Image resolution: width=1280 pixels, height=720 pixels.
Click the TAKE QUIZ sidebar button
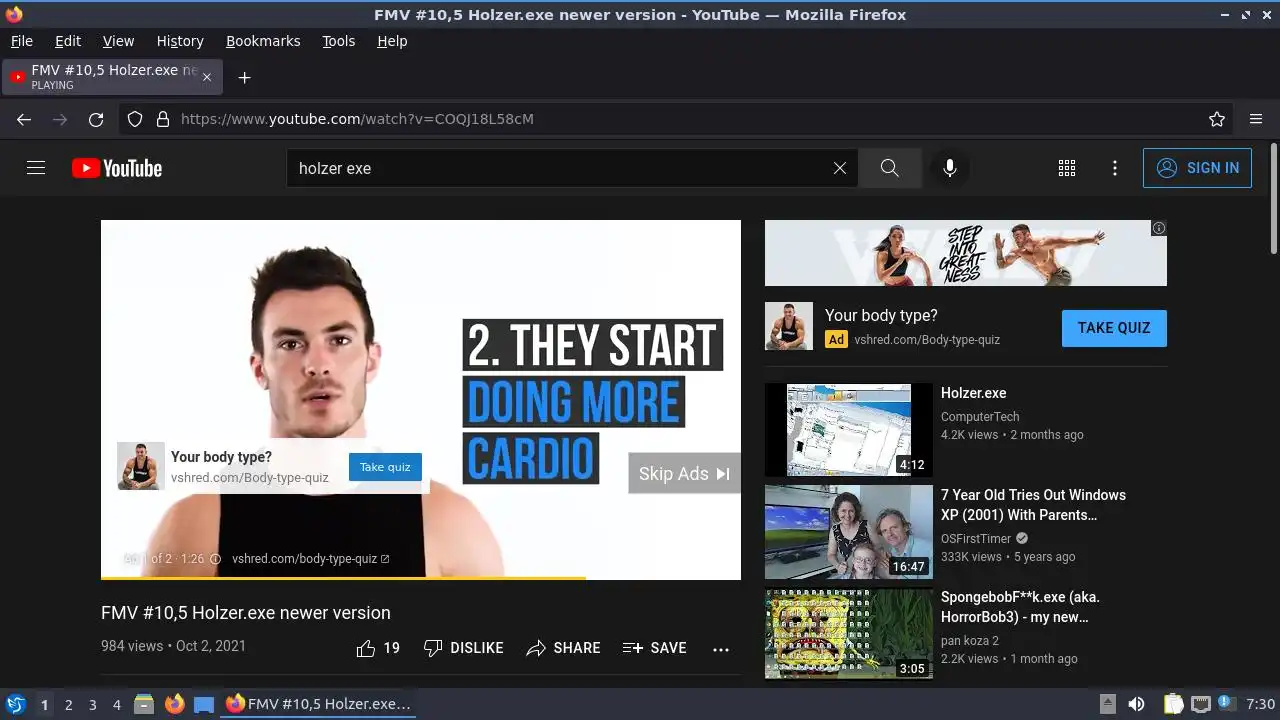pos(1114,328)
